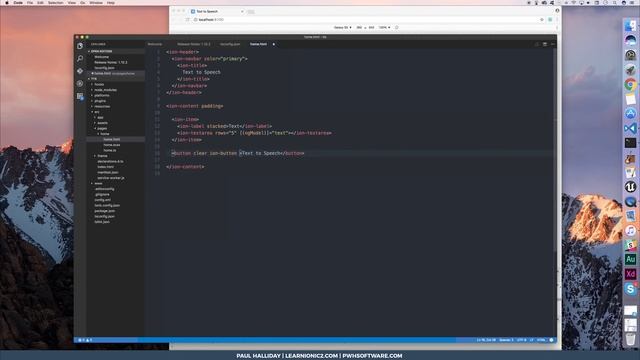Viewport: 640px width, 360px height.
Task: Open the device selector dropdown in the browser
Action: pos(342,27)
